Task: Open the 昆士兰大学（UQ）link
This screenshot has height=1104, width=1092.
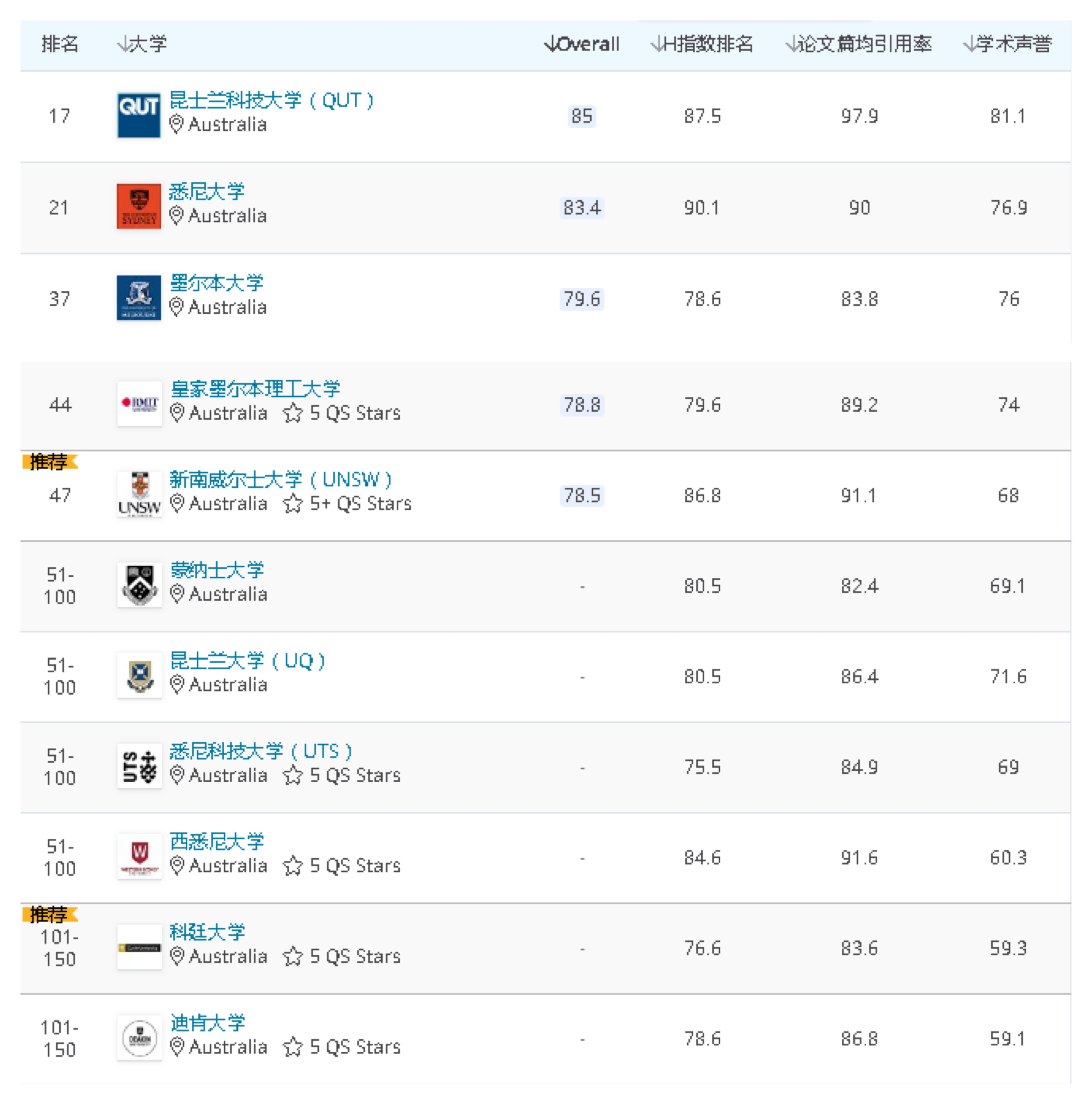Action: pyautogui.click(x=247, y=661)
